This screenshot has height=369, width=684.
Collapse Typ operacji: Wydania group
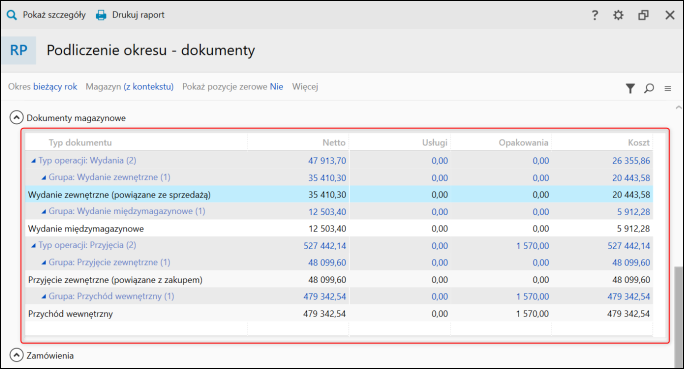pyautogui.click(x=33, y=161)
